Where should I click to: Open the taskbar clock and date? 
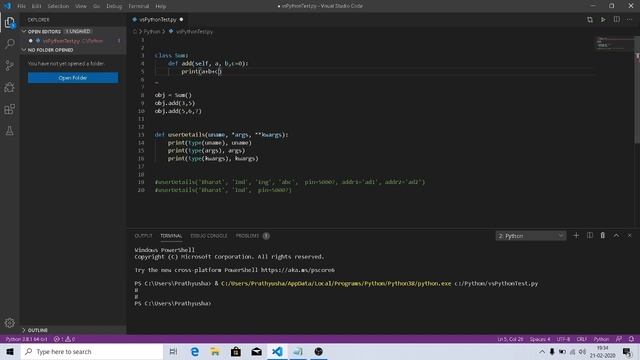[602, 351]
